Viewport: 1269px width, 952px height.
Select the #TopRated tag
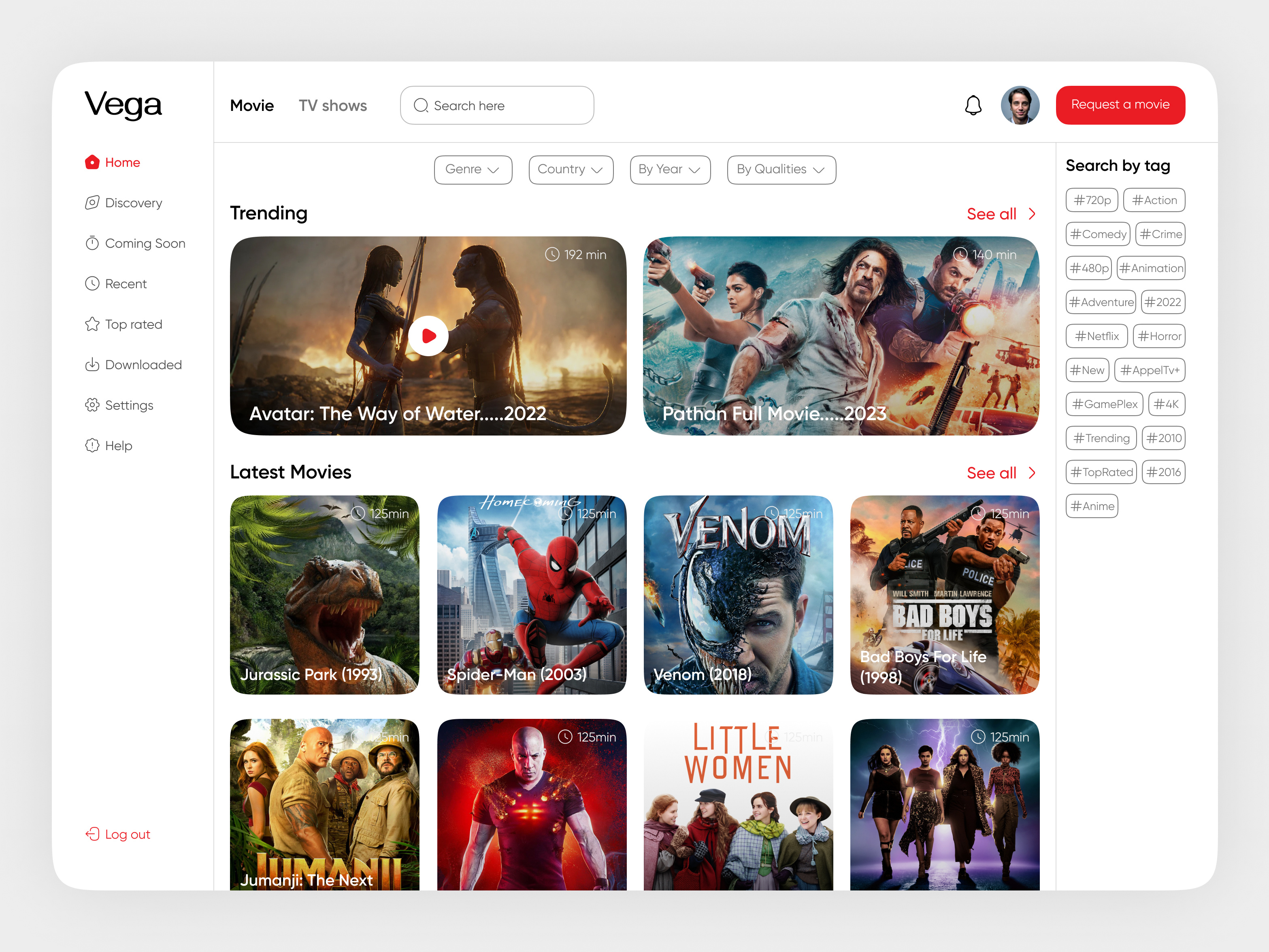(1101, 472)
